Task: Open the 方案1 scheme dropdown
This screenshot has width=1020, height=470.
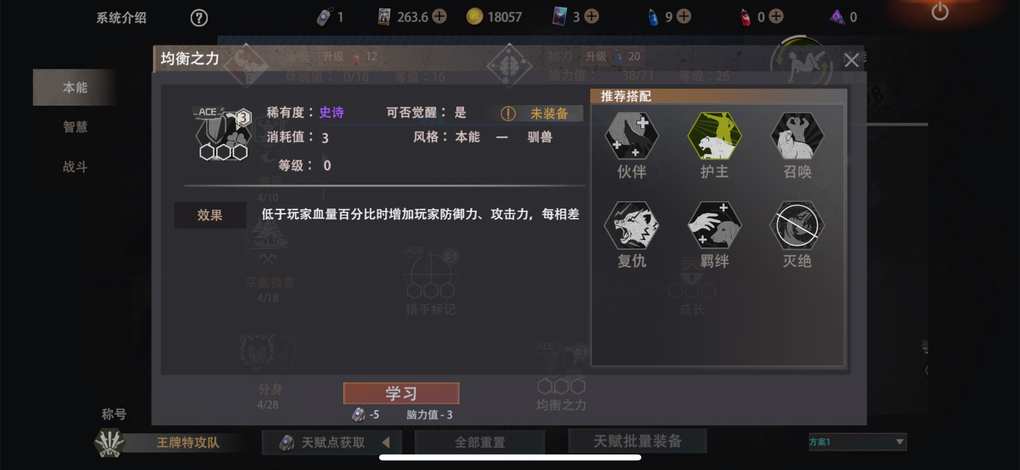Action: [857, 442]
